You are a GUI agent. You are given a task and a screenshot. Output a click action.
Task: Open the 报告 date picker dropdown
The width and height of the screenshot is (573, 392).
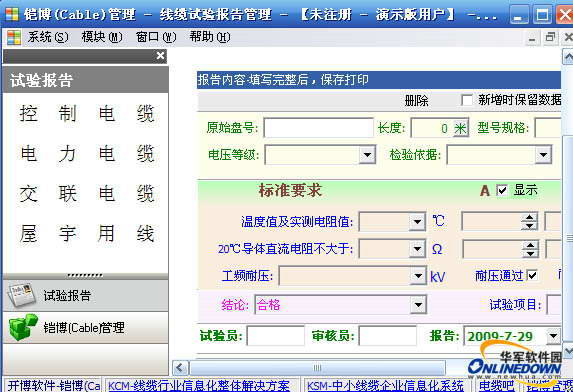553,336
